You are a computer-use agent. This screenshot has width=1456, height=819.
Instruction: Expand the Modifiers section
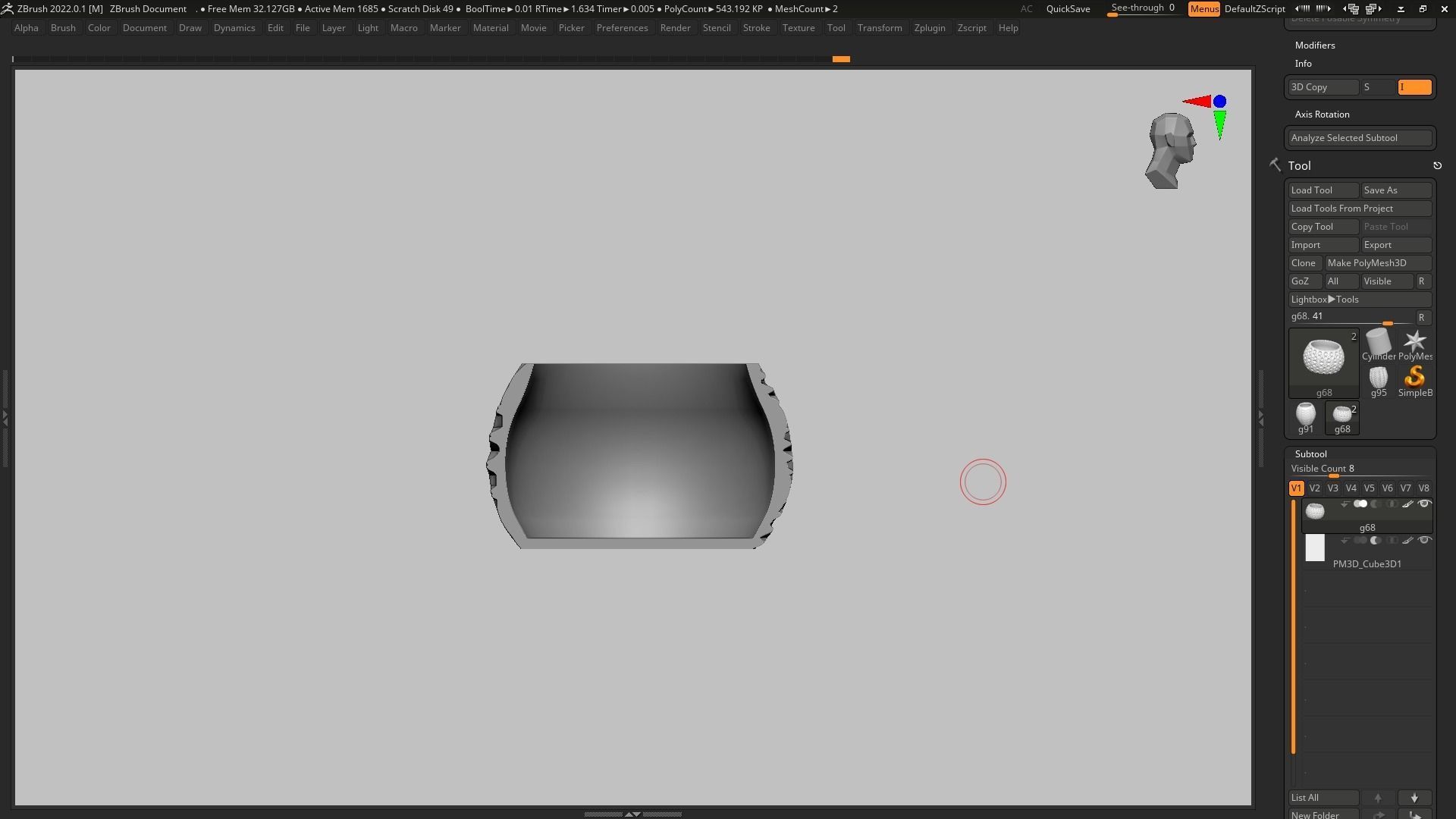tap(1315, 45)
